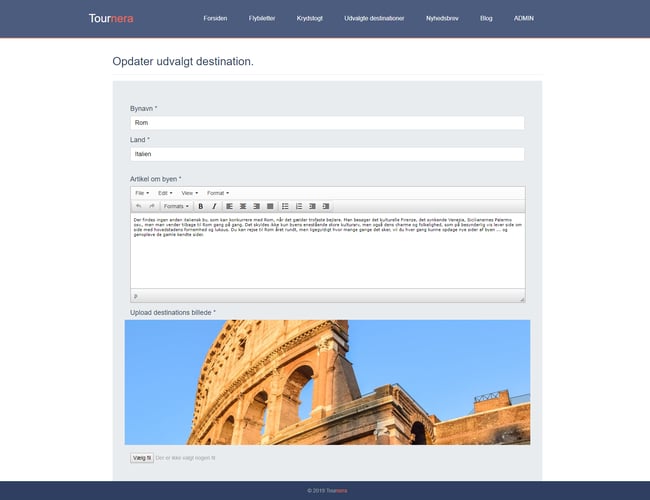Click the Vælg fil upload button
This screenshot has height=500, width=650.
click(142, 458)
